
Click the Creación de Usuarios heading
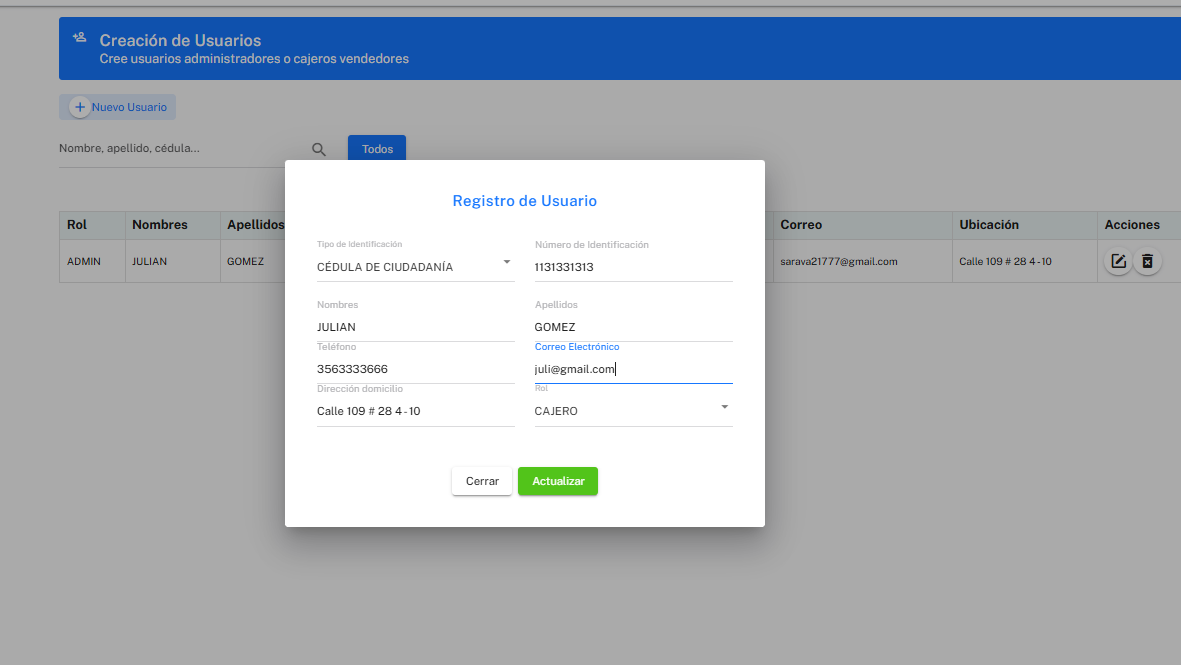pos(180,41)
